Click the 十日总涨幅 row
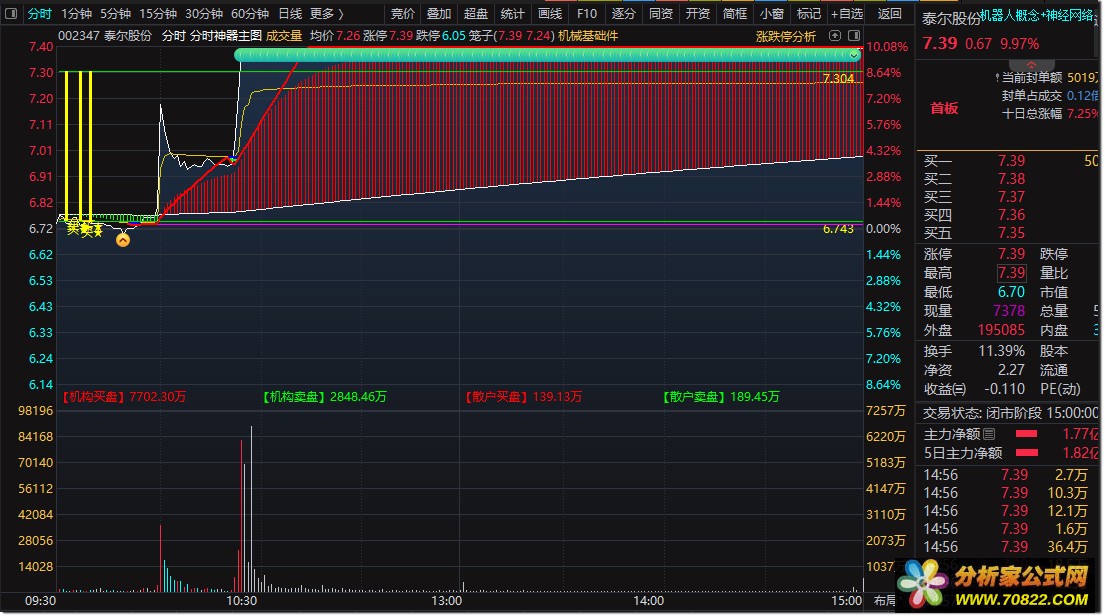Image resolution: width=1105 pixels, height=616 pixels. (1049, 113)
